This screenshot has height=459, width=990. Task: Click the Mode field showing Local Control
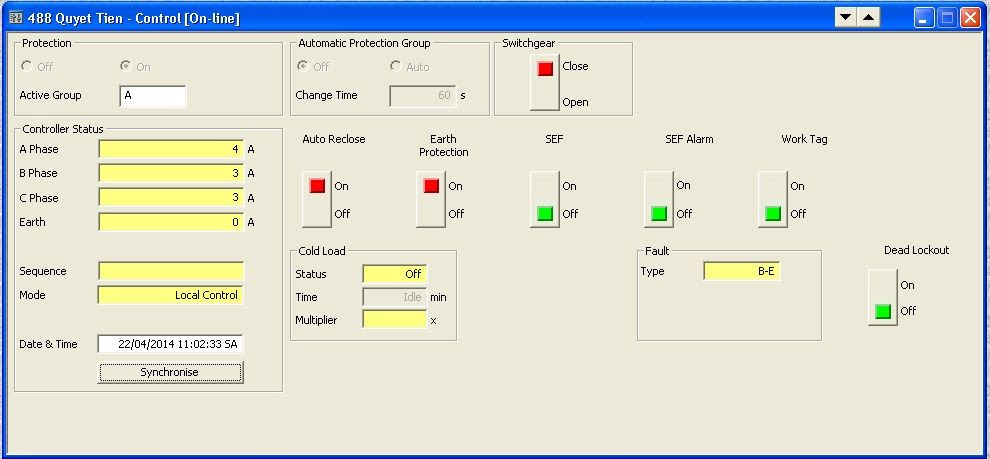click(x=170, y=295)
